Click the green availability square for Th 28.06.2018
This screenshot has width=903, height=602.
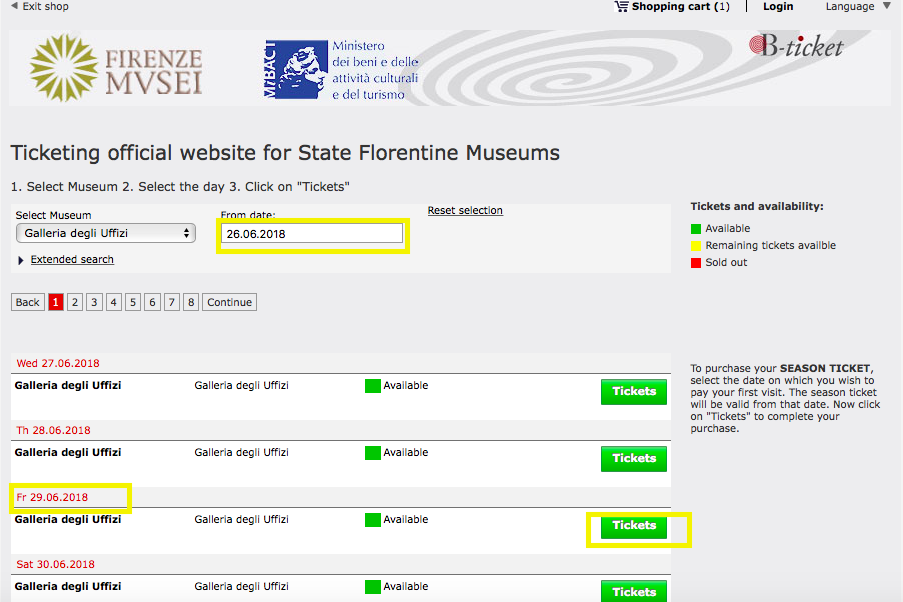(x=373, y=453)
